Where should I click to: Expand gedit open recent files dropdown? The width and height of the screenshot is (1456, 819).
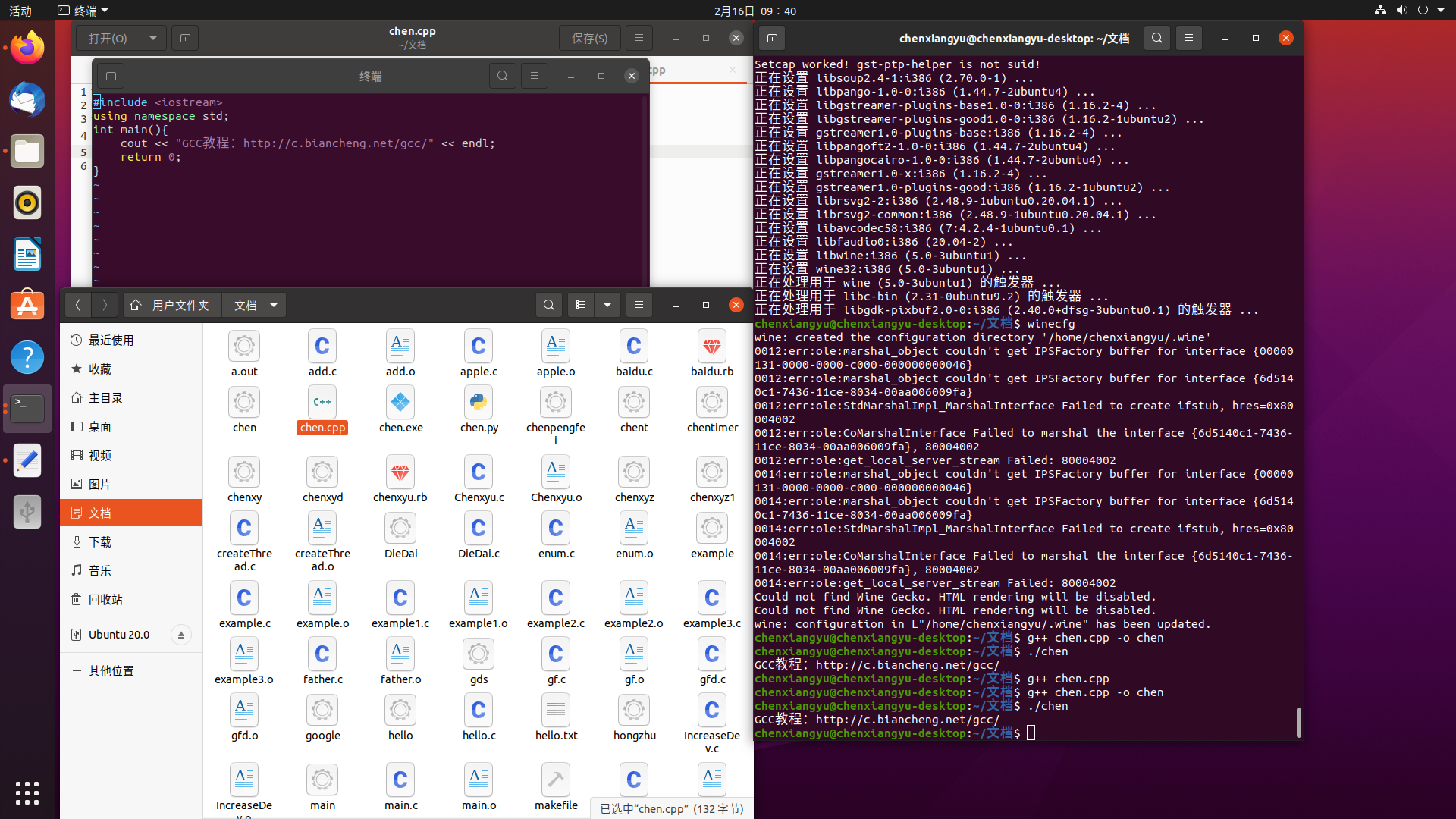(153, 38)
